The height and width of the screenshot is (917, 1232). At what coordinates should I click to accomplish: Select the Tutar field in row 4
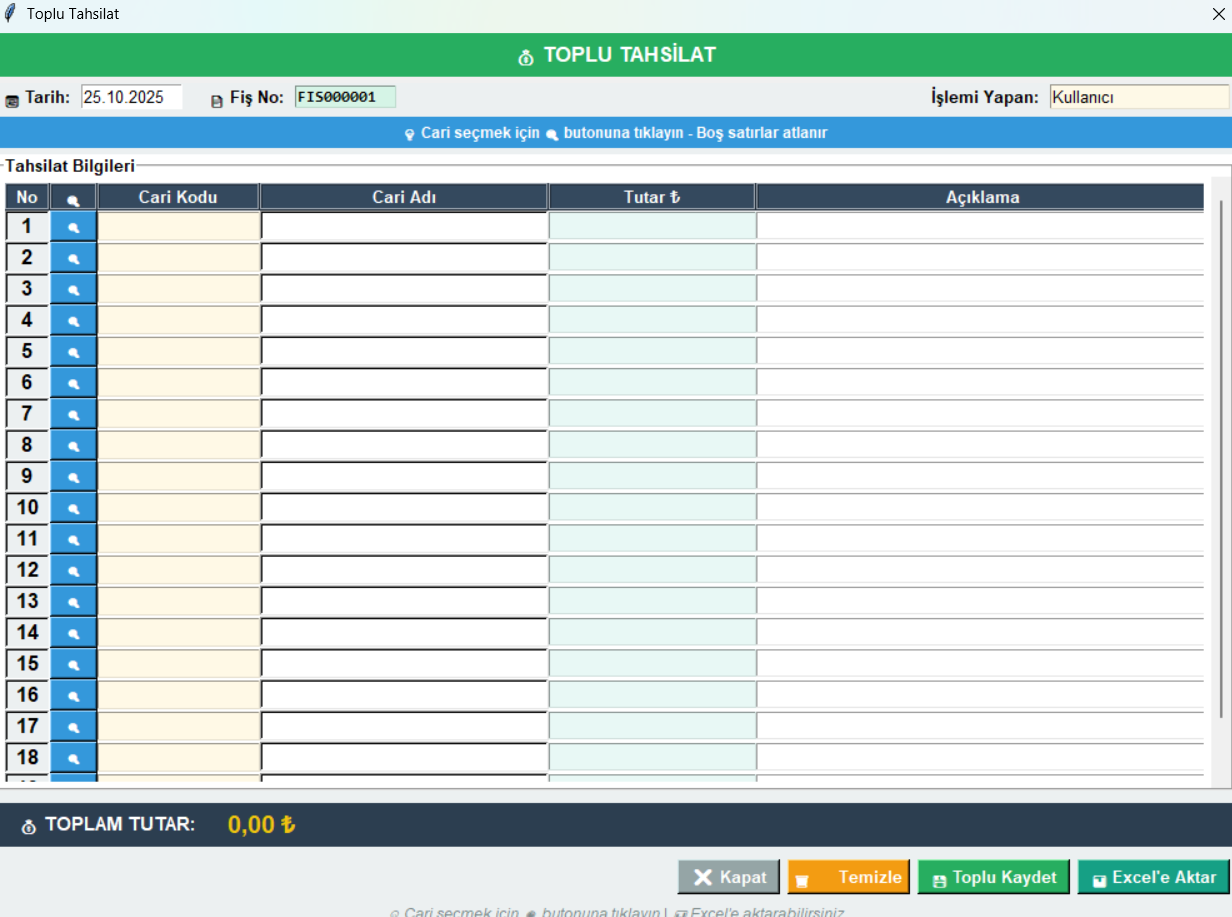coord(652,320)
